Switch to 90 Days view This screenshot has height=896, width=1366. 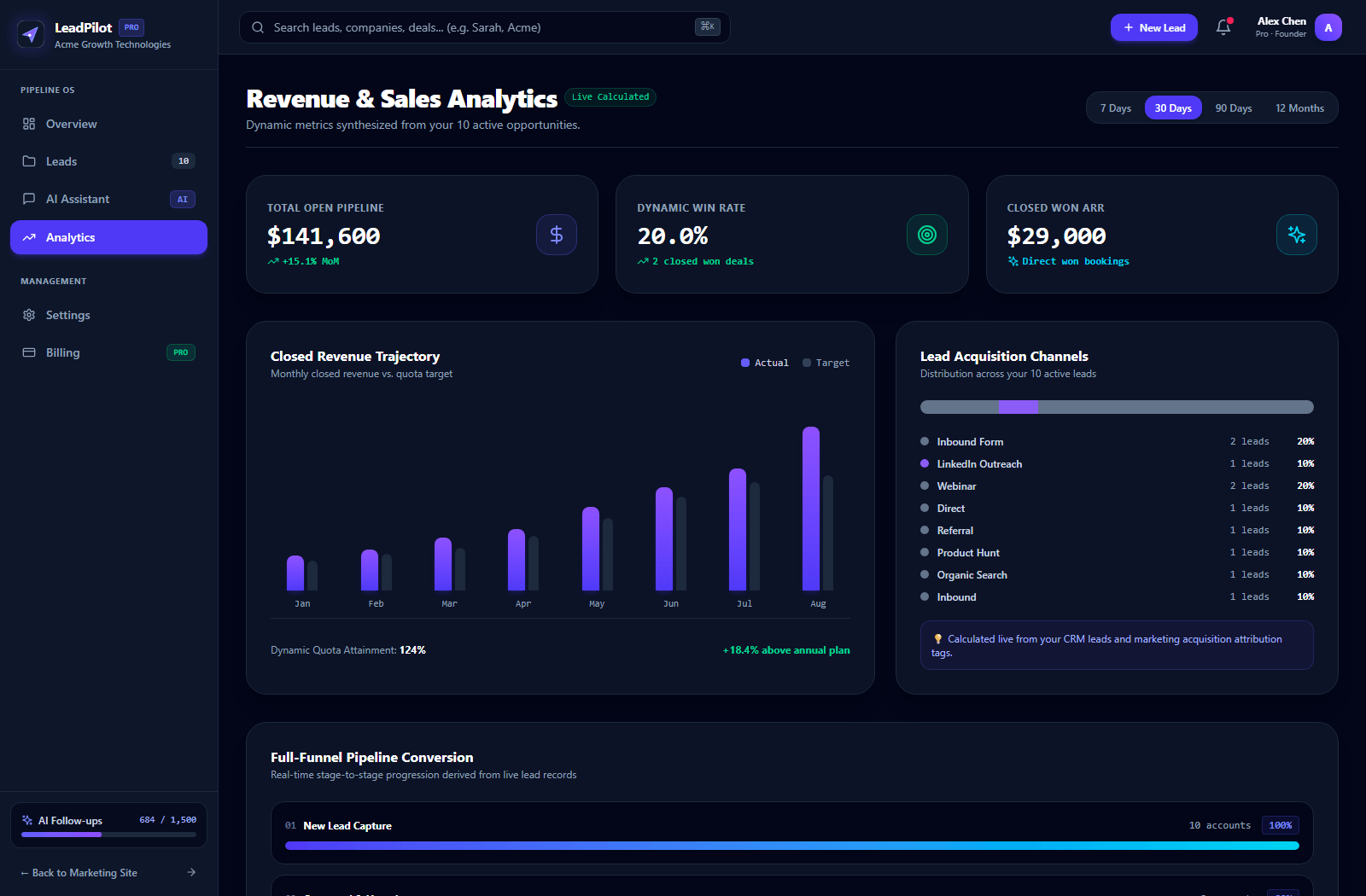tap(1234, 108)
